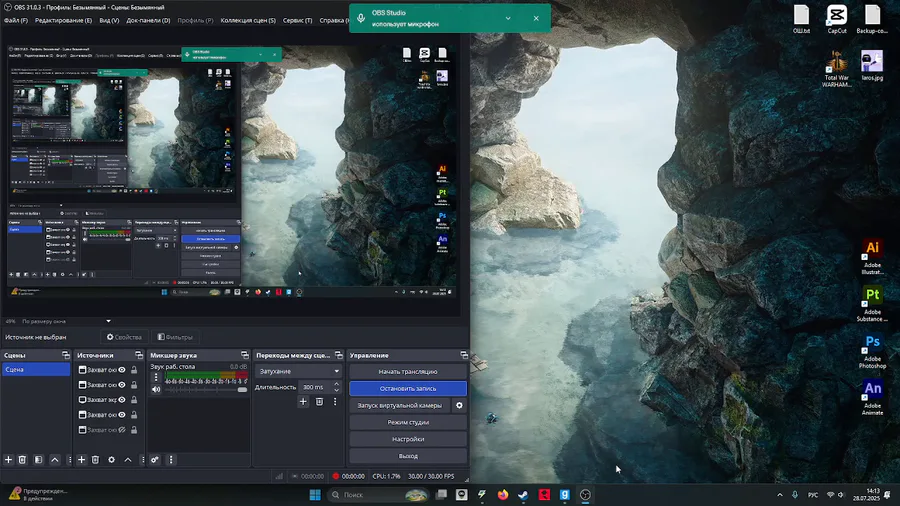This screenshot has width=900, height=506.
Task: Click Запуск виртуальной камеры button
Action: 400,405
